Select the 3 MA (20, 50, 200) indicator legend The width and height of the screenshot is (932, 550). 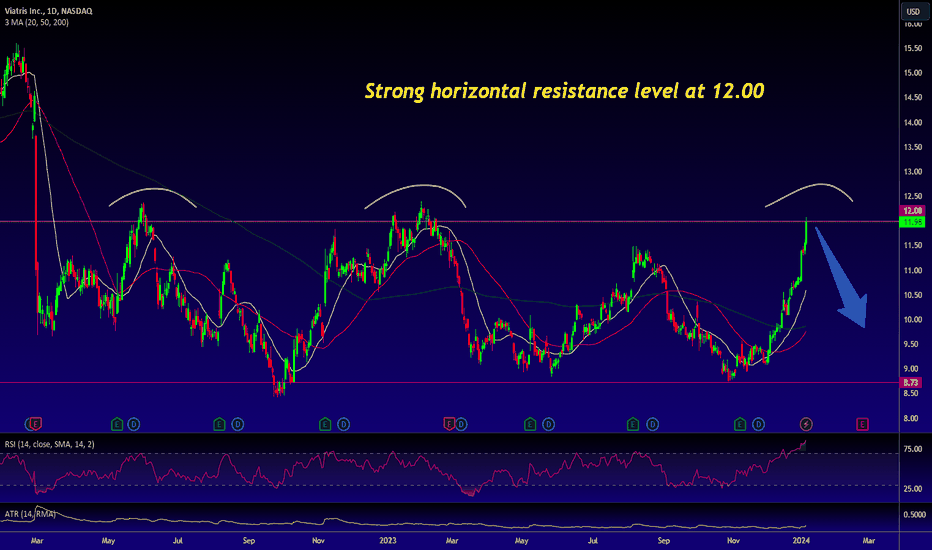[37, 23]
